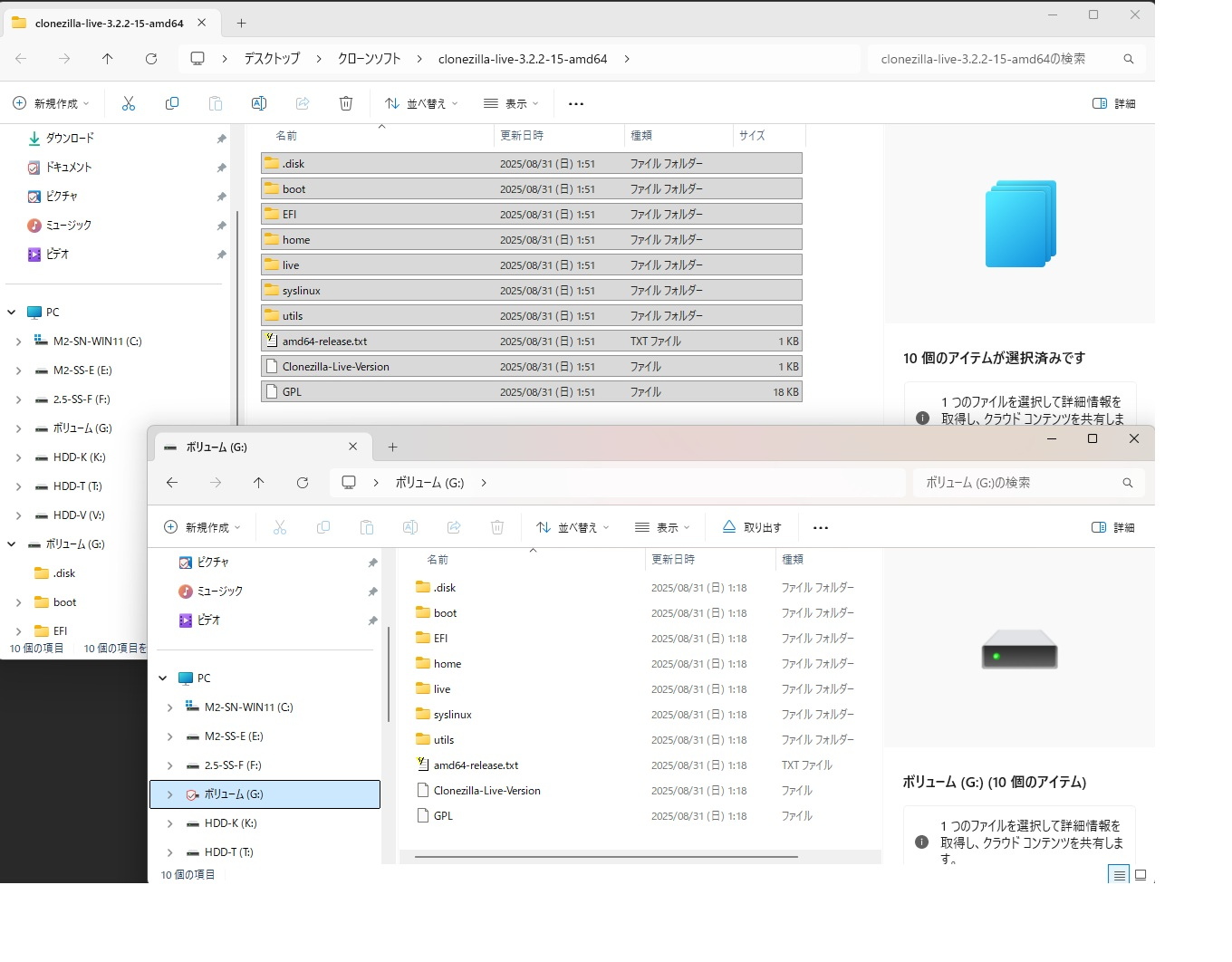Viewport: 1232px width, 962px height.
Task: Toggle 詳細 pane in clonezilla window
Action: (1114, 104)
